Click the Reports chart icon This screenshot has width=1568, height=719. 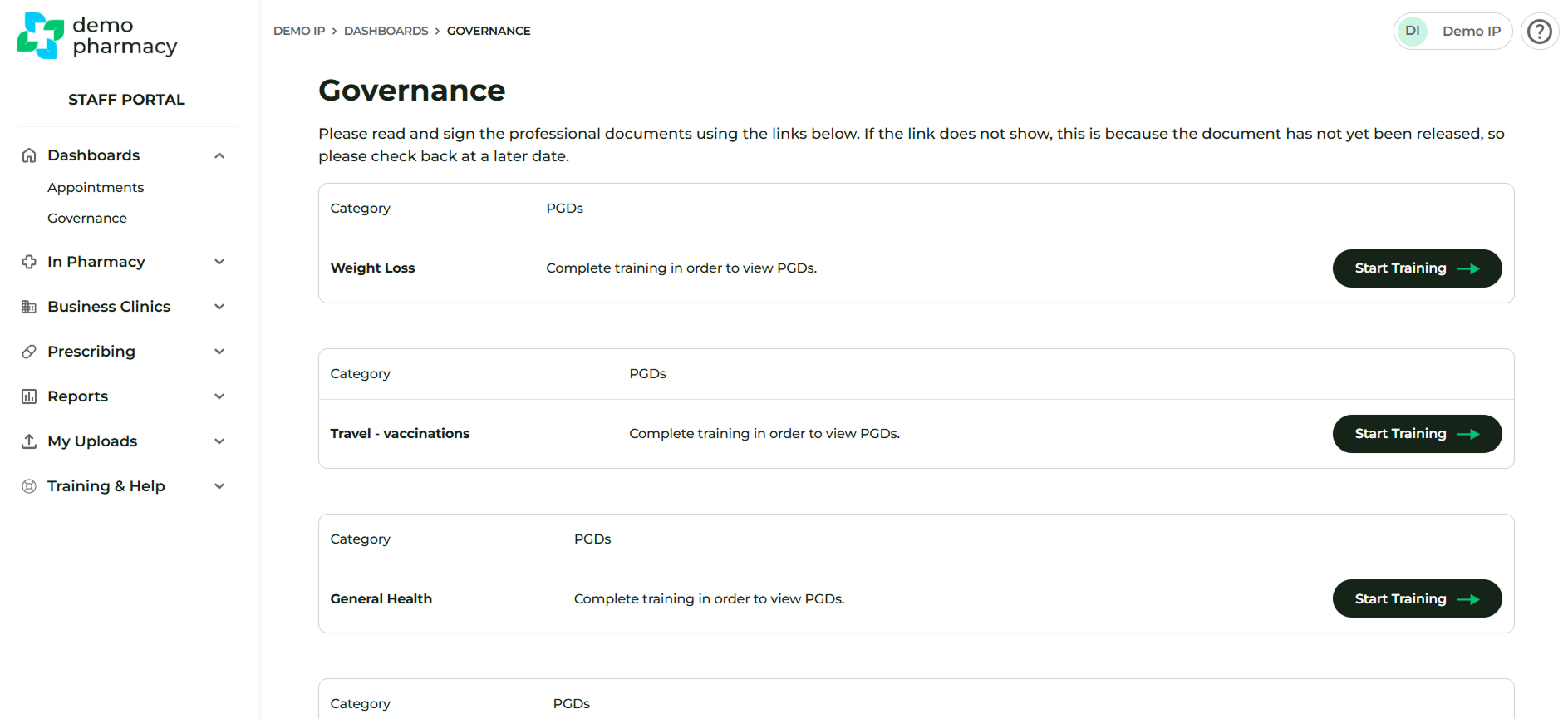tap(29, 396)
